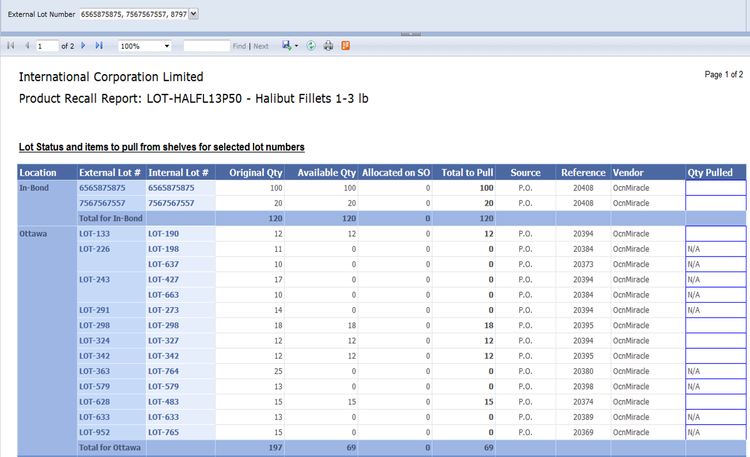Open external lot LOT-226

pyautogui.click(x=94, y=249)
